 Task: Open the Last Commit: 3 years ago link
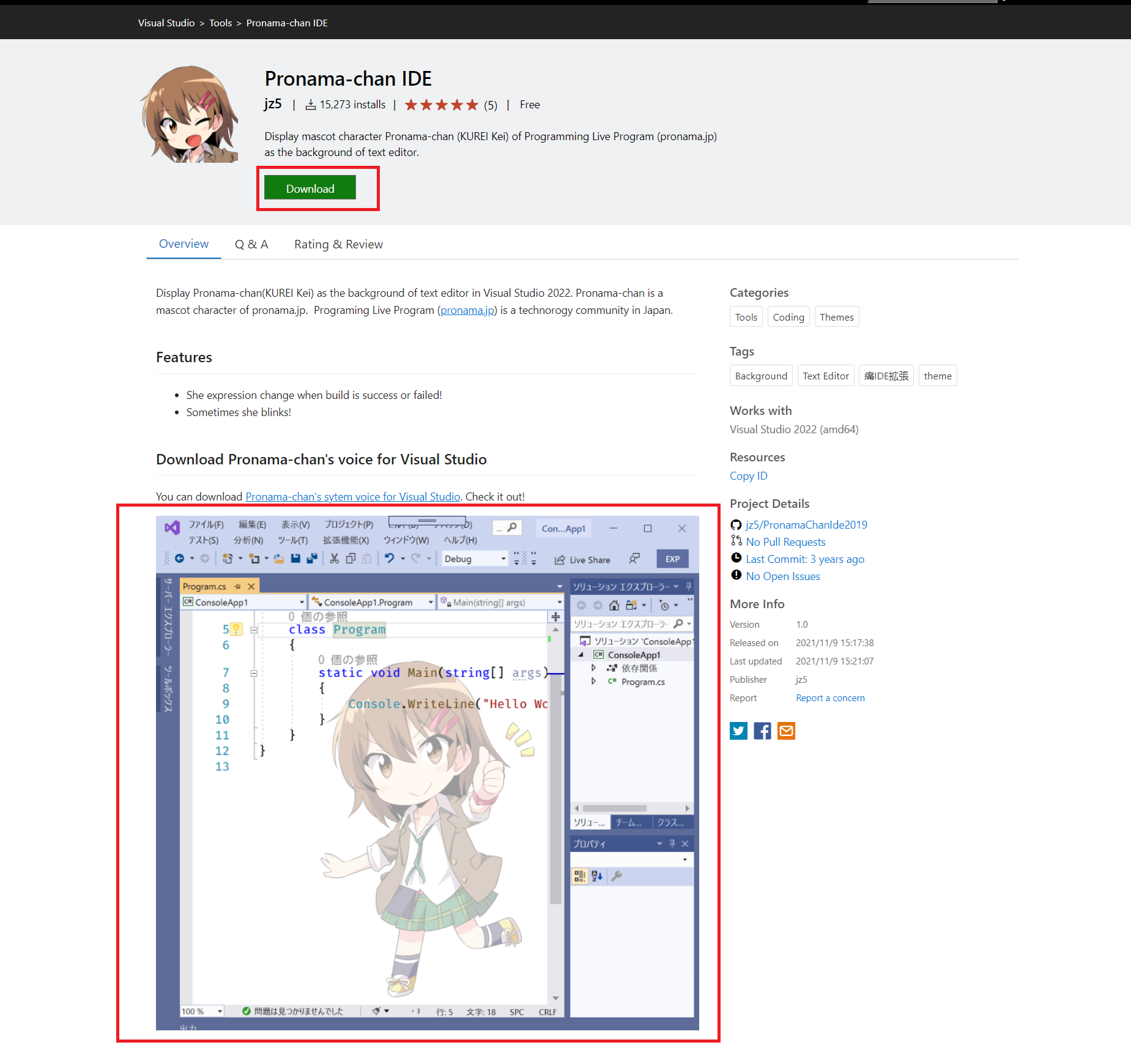tap(805, 559)
